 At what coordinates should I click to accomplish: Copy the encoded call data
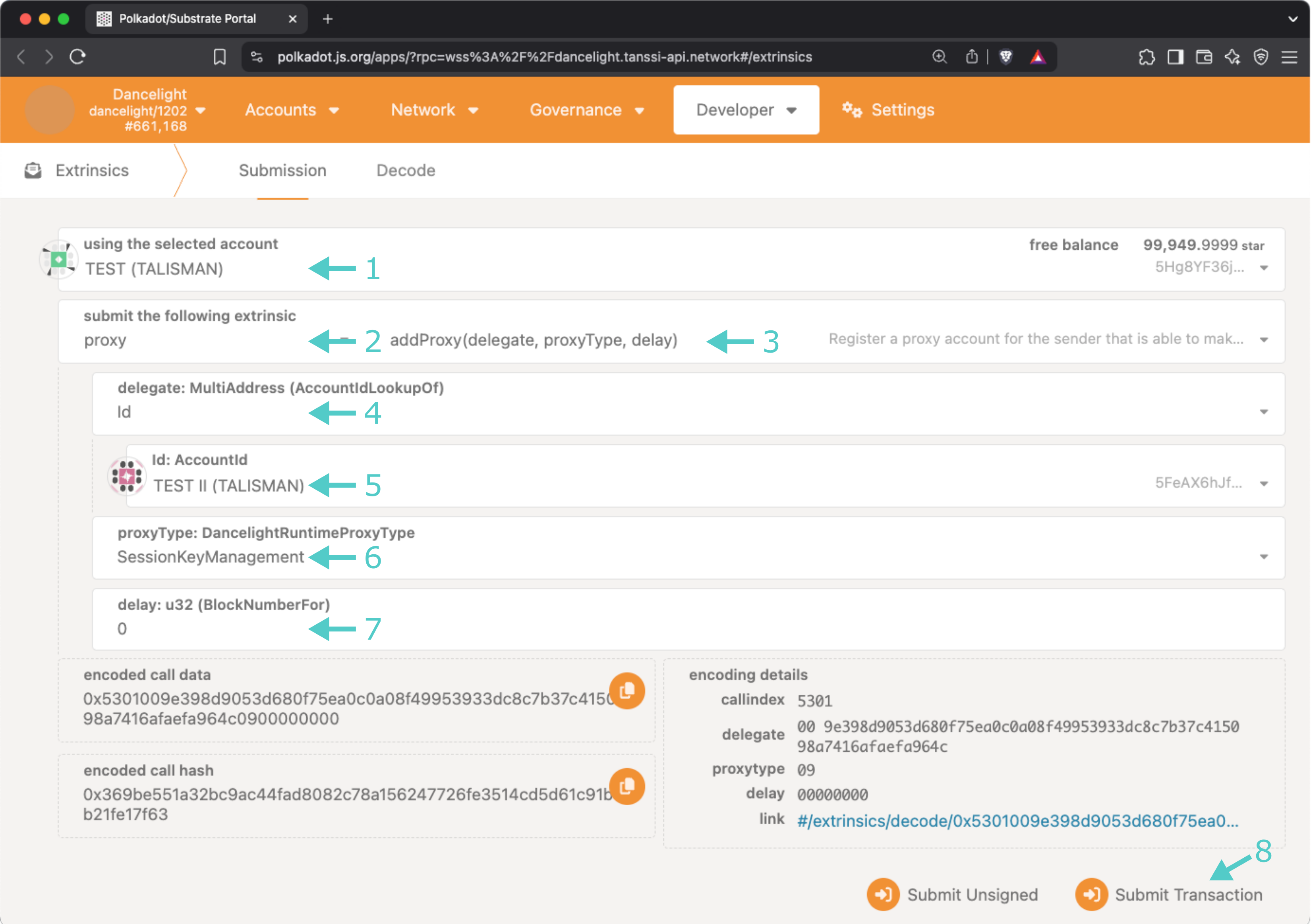[627, 691]
